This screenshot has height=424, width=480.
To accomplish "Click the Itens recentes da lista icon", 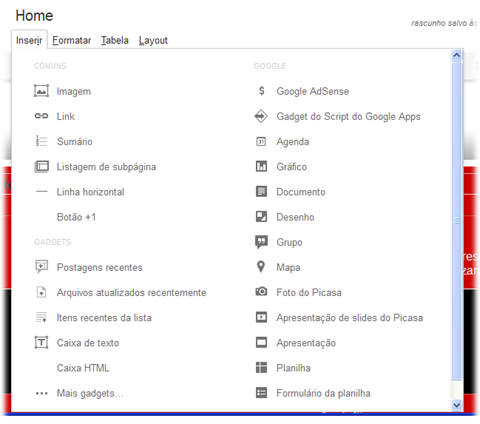I will tap(41, 317).
